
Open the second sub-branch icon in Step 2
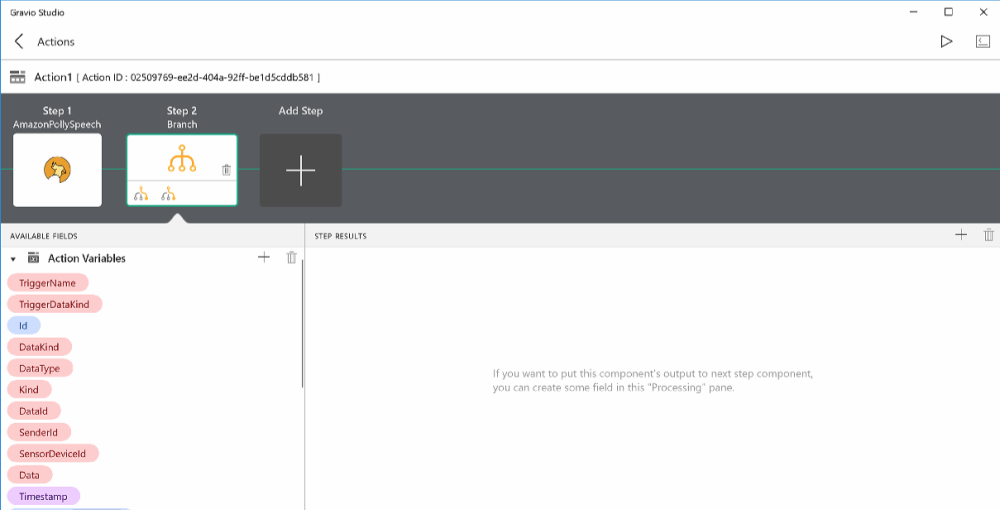pyautogui.click(x=168, y=194)
